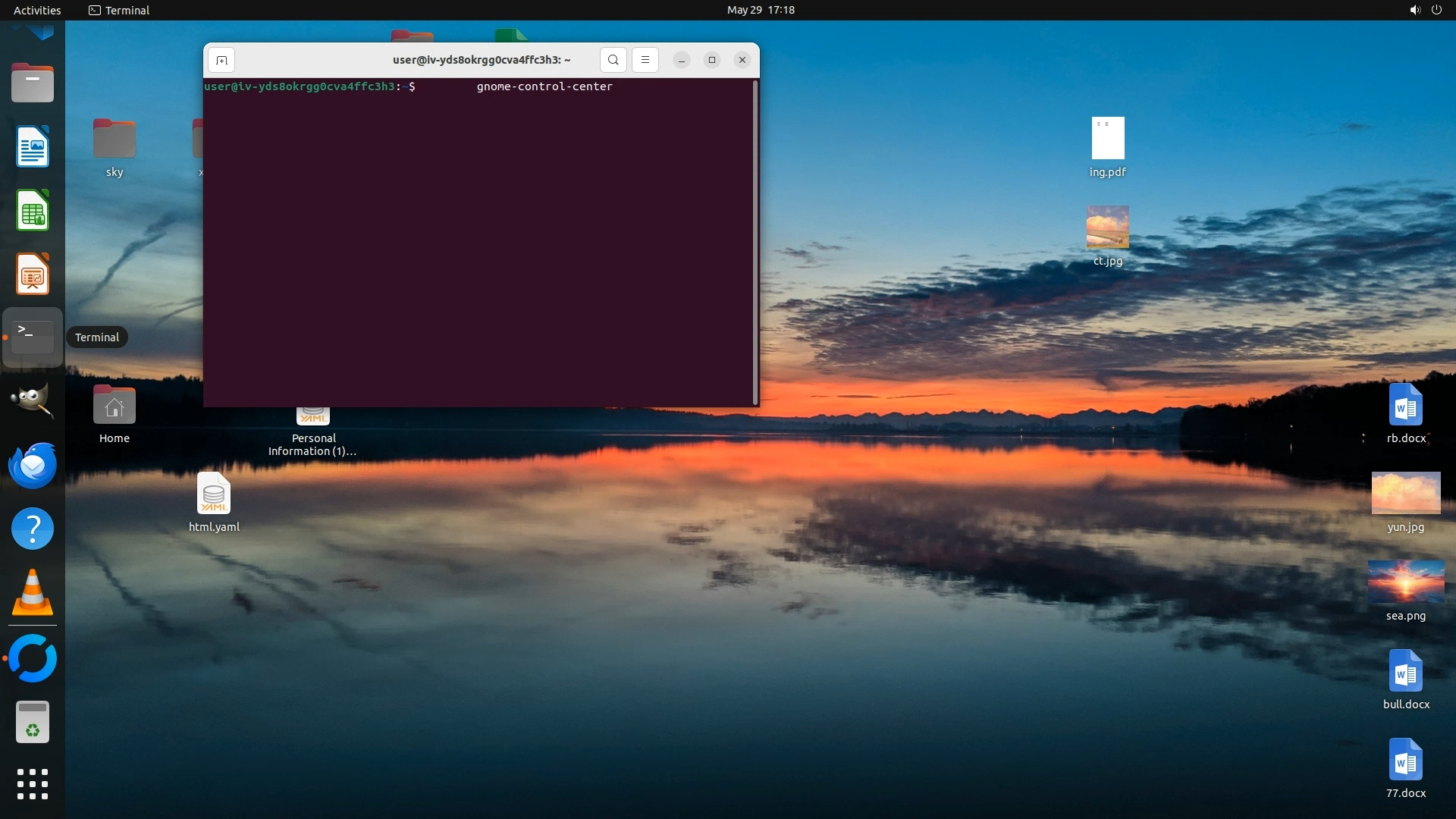Open the Files app in the dock
Screen dimensions: 1456x819
[33, 83]
